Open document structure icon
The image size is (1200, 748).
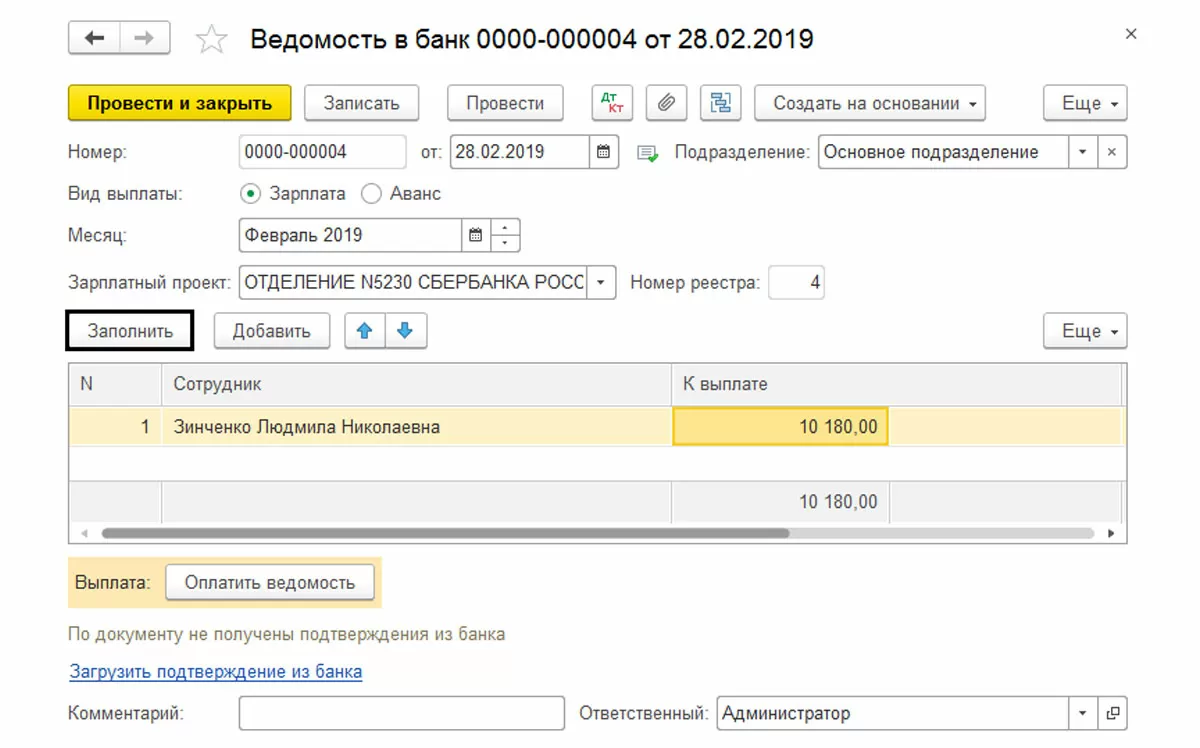point(719,102)
